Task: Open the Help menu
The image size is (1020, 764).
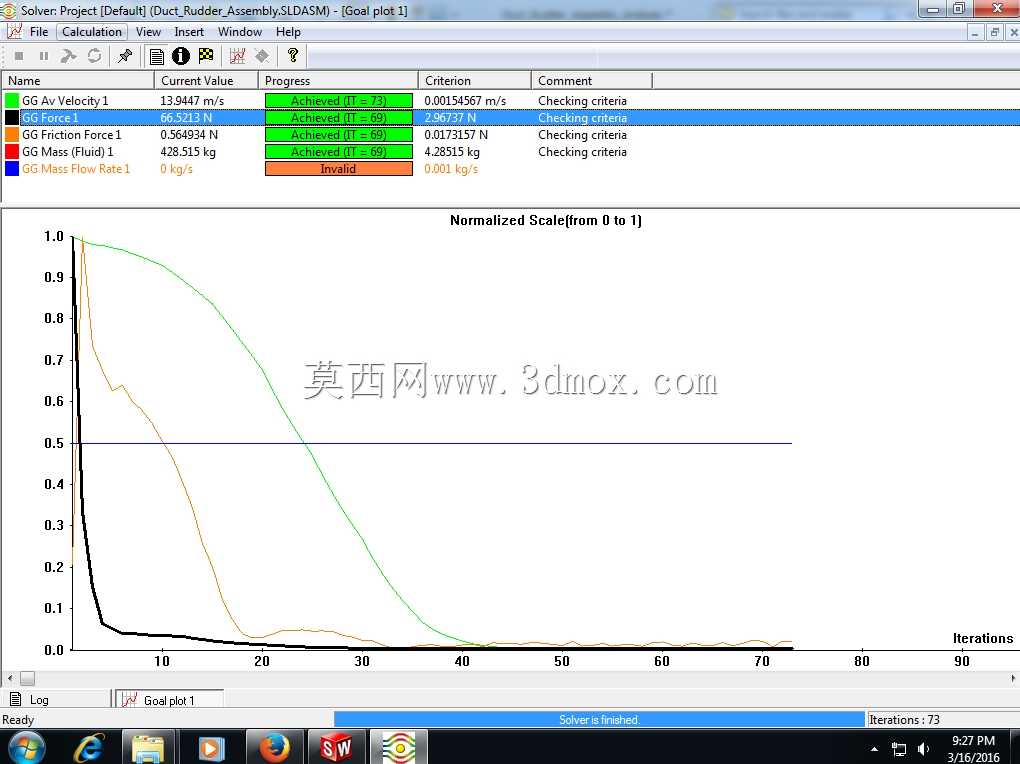Action: click(288, 32)
